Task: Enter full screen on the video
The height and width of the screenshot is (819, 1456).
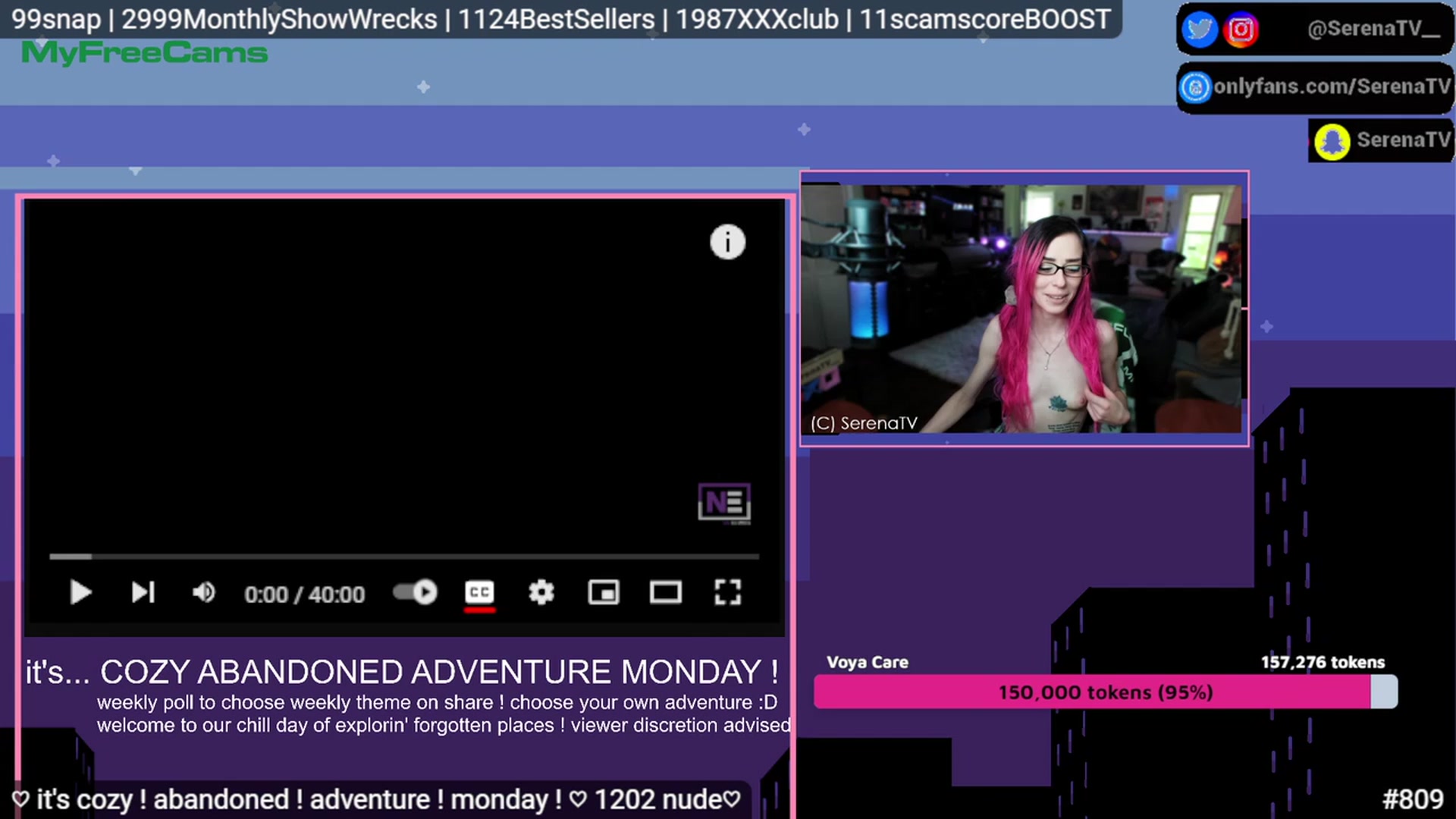Action: pos(728,592)
